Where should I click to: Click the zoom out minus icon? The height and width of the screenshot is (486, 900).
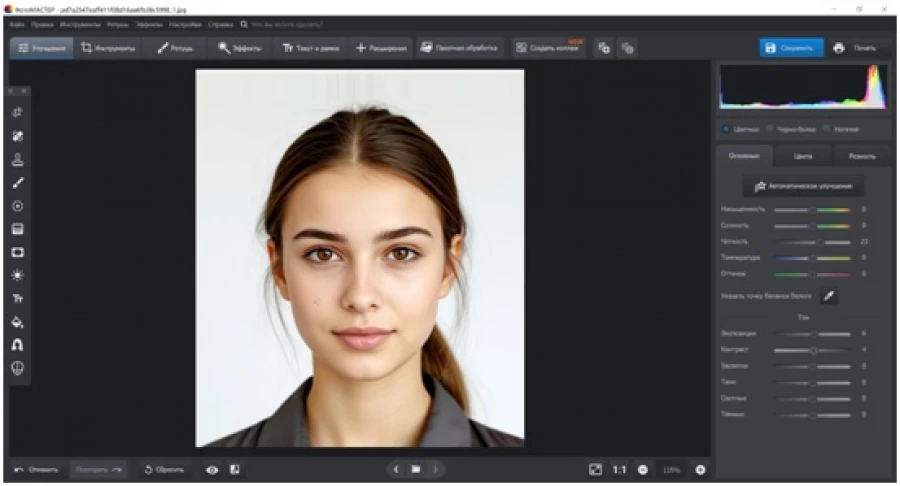pos(642,469)
